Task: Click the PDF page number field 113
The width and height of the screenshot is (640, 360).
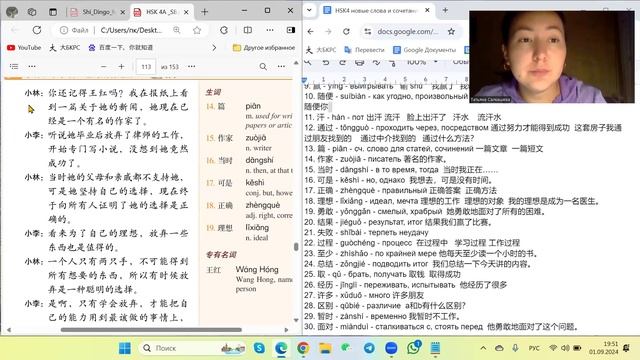Action: coord(146,67)
